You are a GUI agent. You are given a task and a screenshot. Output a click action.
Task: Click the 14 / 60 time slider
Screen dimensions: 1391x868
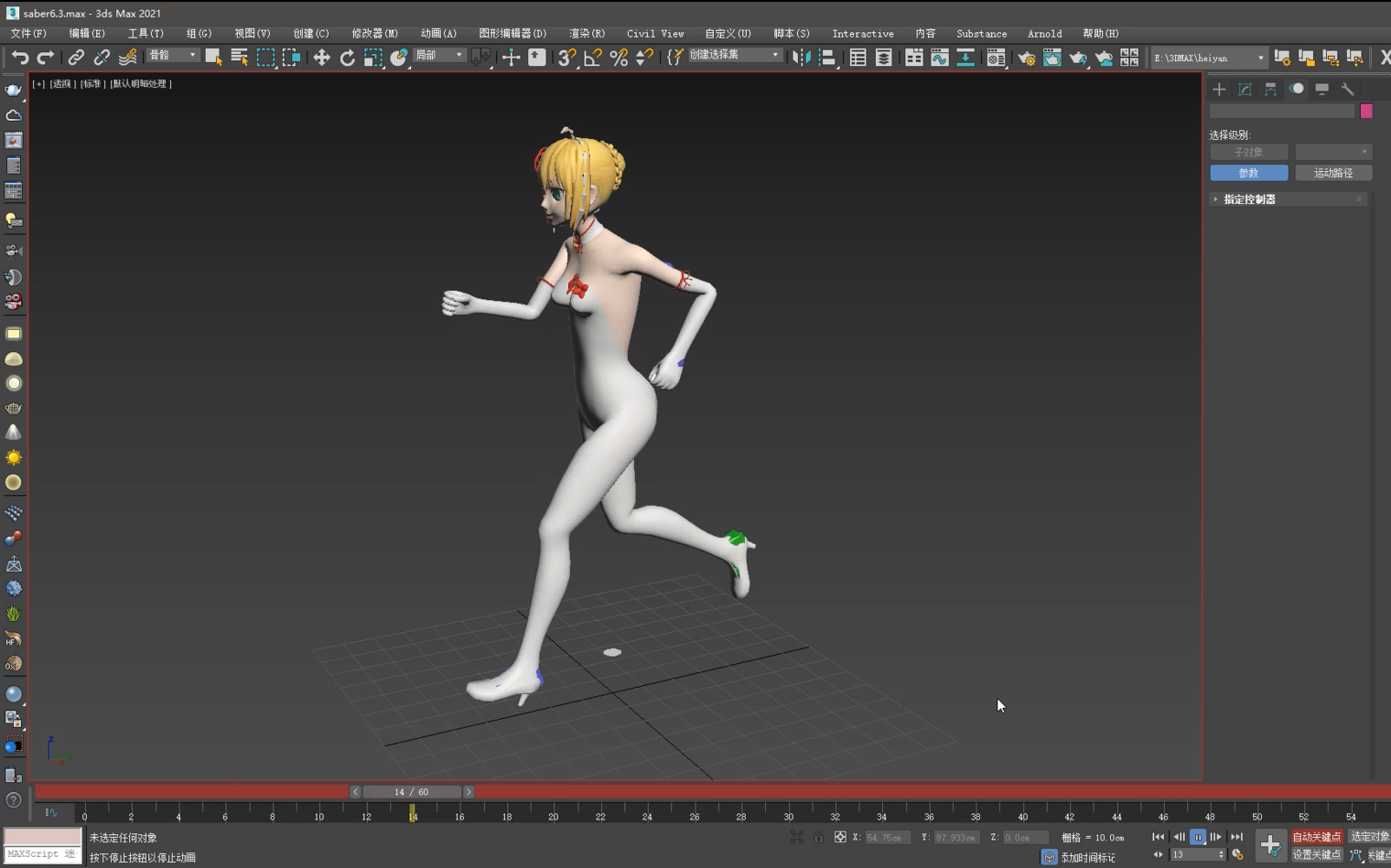412,792
